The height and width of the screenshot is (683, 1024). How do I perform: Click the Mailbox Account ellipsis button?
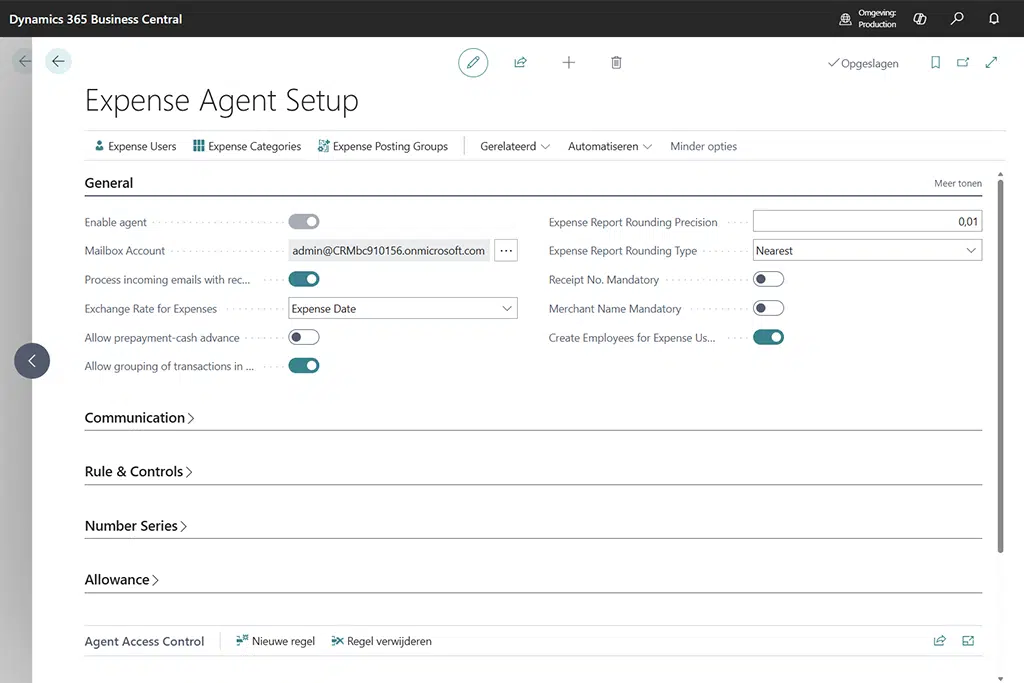coord(506,251)
